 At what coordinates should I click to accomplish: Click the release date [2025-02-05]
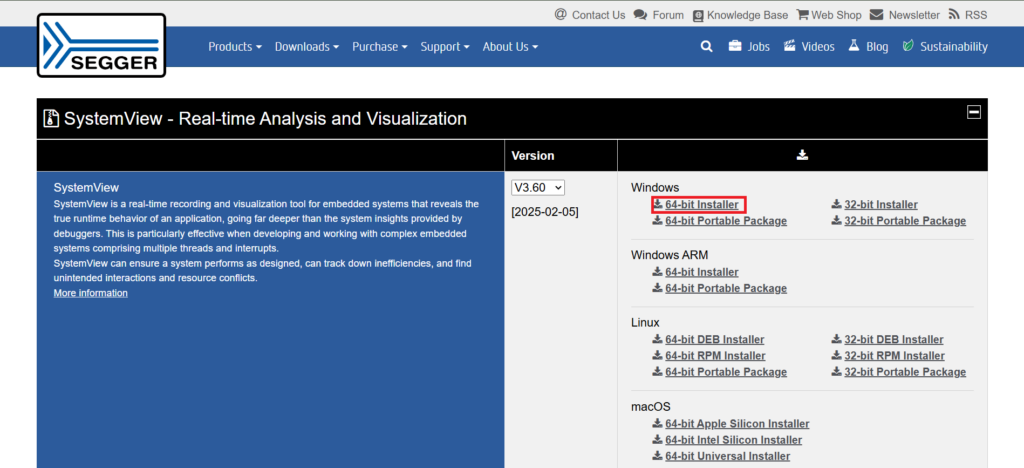pyautogui.click(x=545, y=212)
